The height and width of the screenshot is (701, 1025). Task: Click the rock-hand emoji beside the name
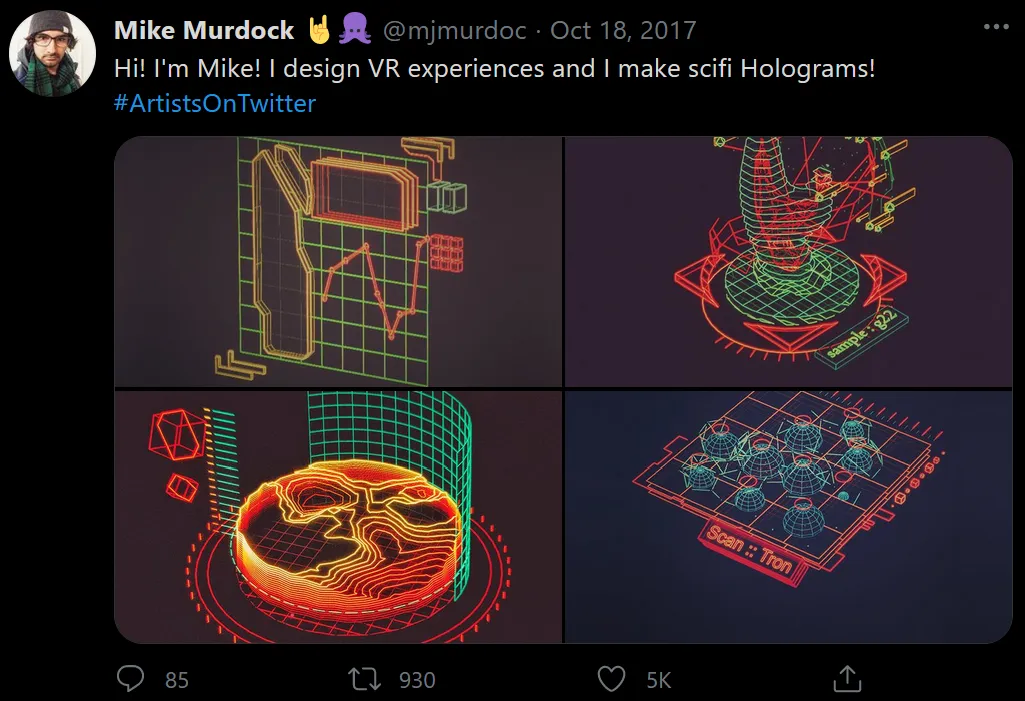pos(320,30)
